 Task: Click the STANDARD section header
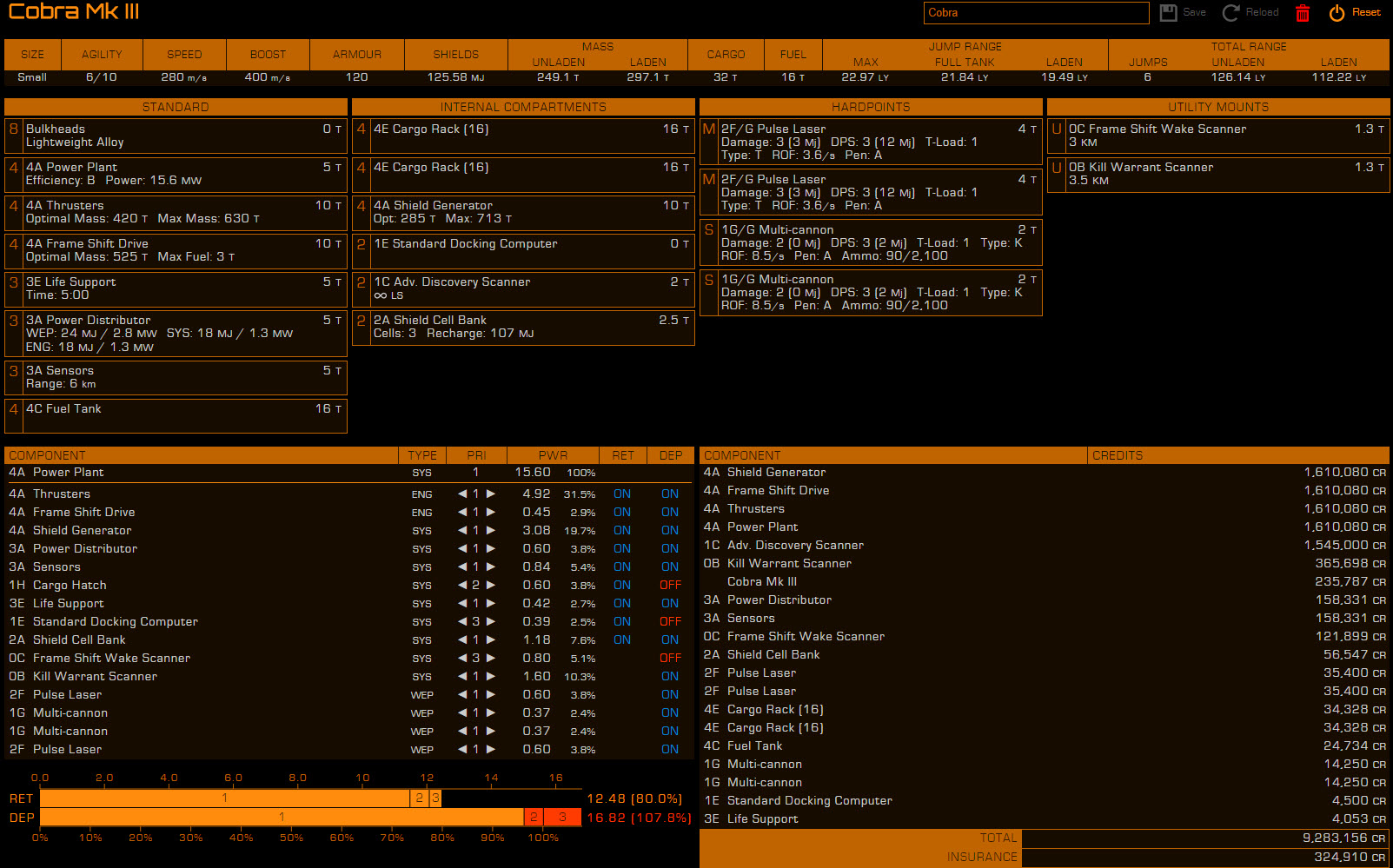(176, 107)
